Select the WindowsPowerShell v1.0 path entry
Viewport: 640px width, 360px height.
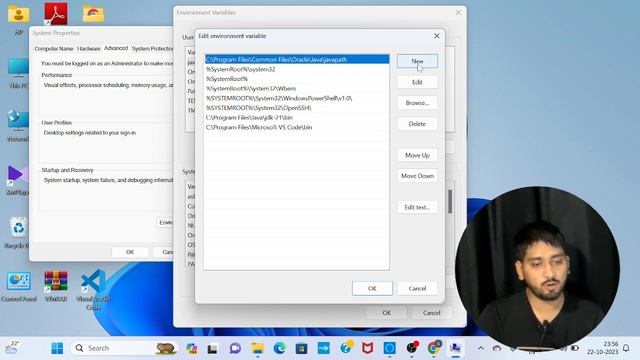coord(297,98)
